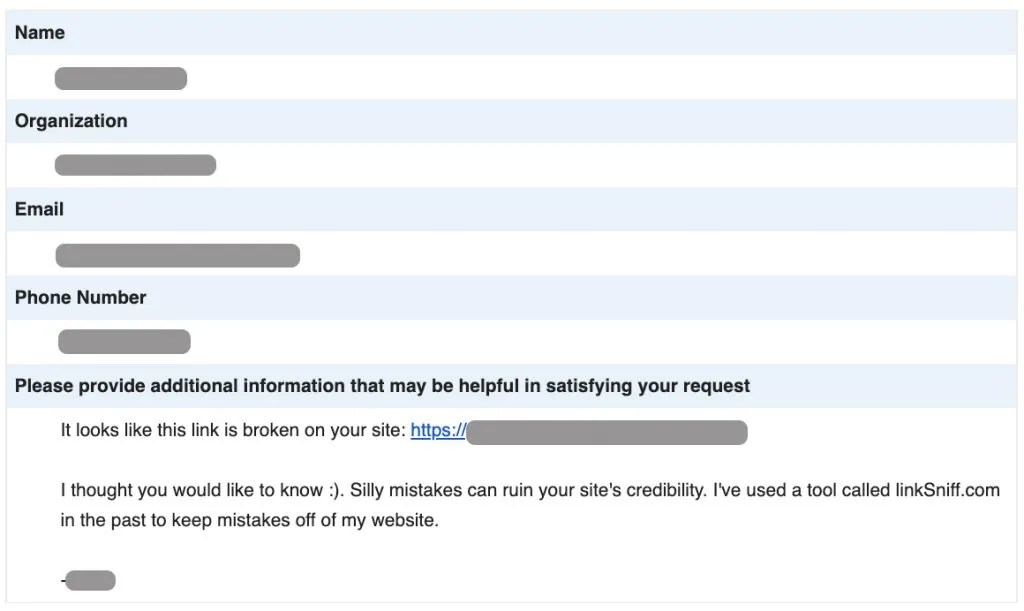
Task: Click the https:// hyperlink in the message
Action: [438, 431]
